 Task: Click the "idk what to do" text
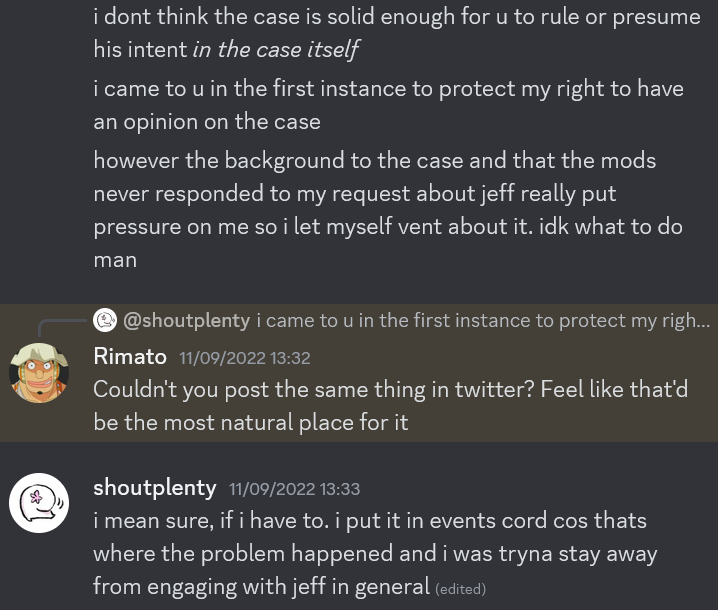[x=610, y=226]
